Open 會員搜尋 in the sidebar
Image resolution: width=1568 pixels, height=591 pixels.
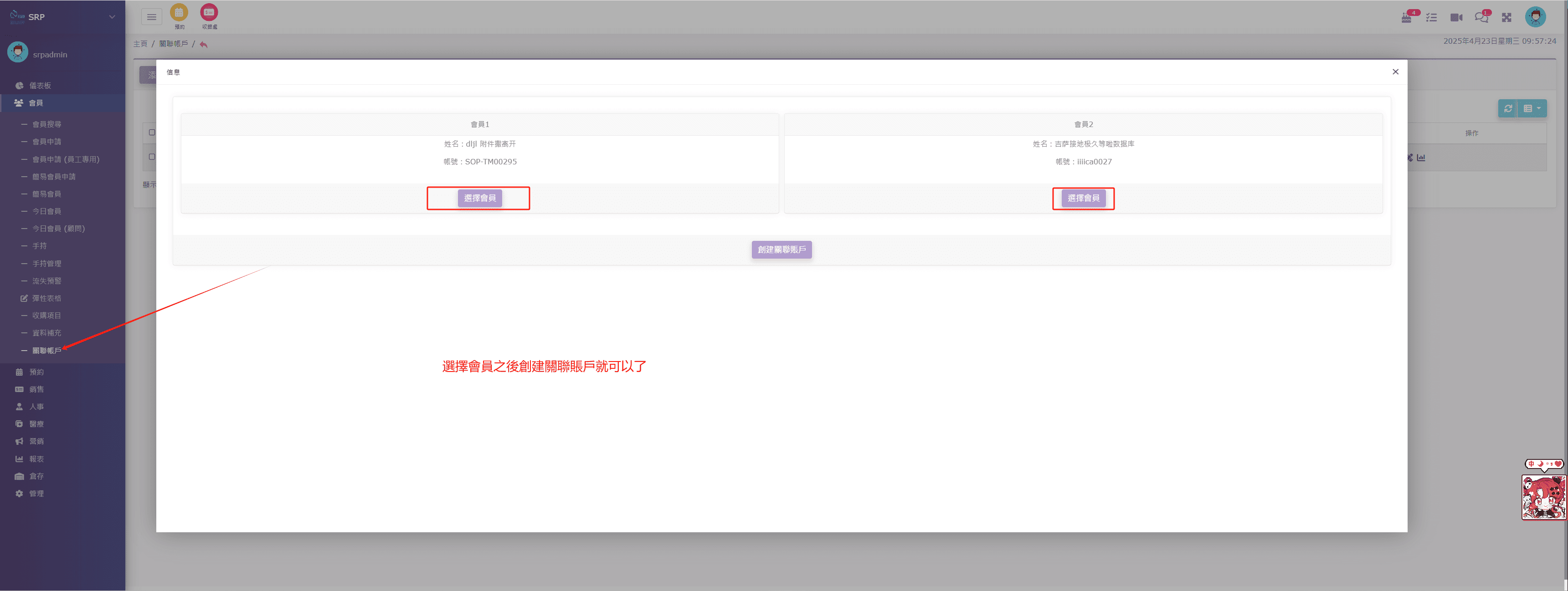(x=47, y=124)
